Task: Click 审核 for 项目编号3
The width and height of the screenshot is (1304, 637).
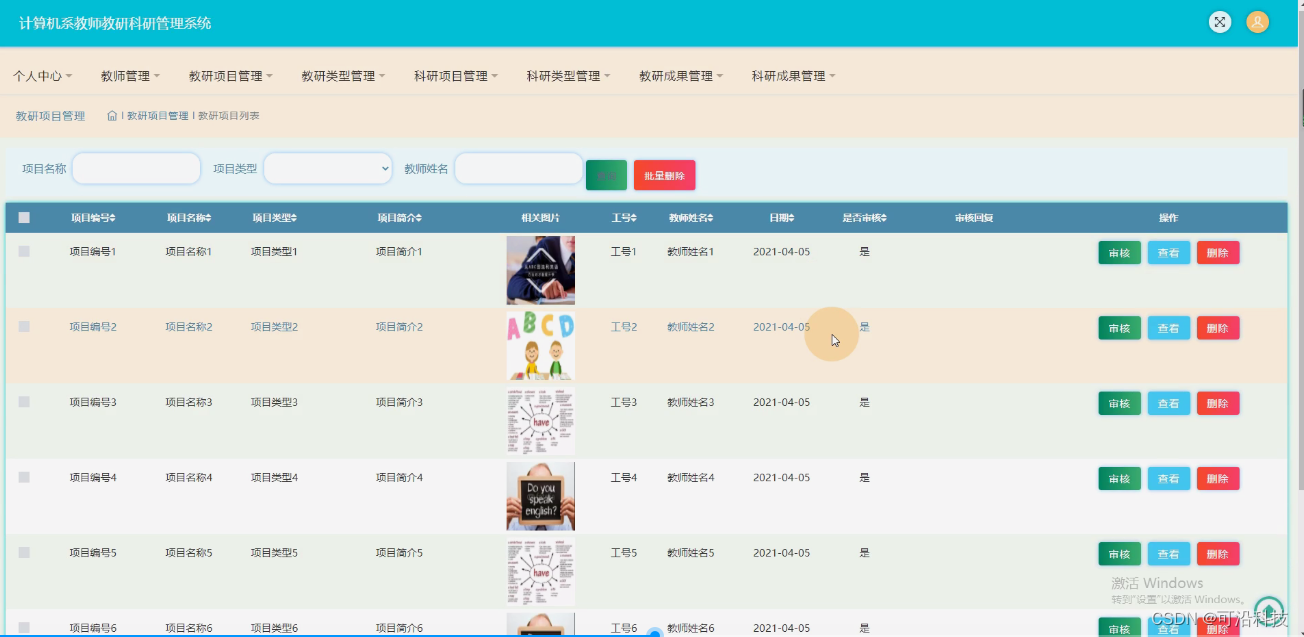Action: (1119, 403)
